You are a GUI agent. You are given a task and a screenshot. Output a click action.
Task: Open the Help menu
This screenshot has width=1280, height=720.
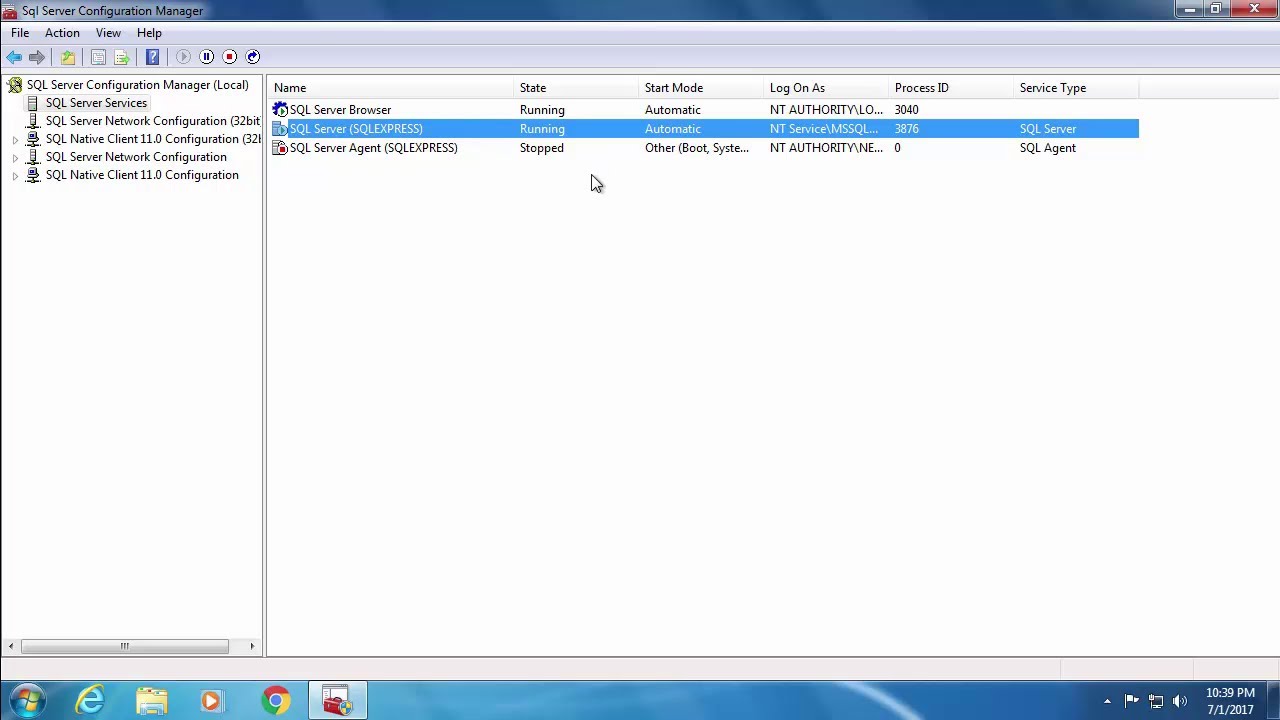(149, 33)
